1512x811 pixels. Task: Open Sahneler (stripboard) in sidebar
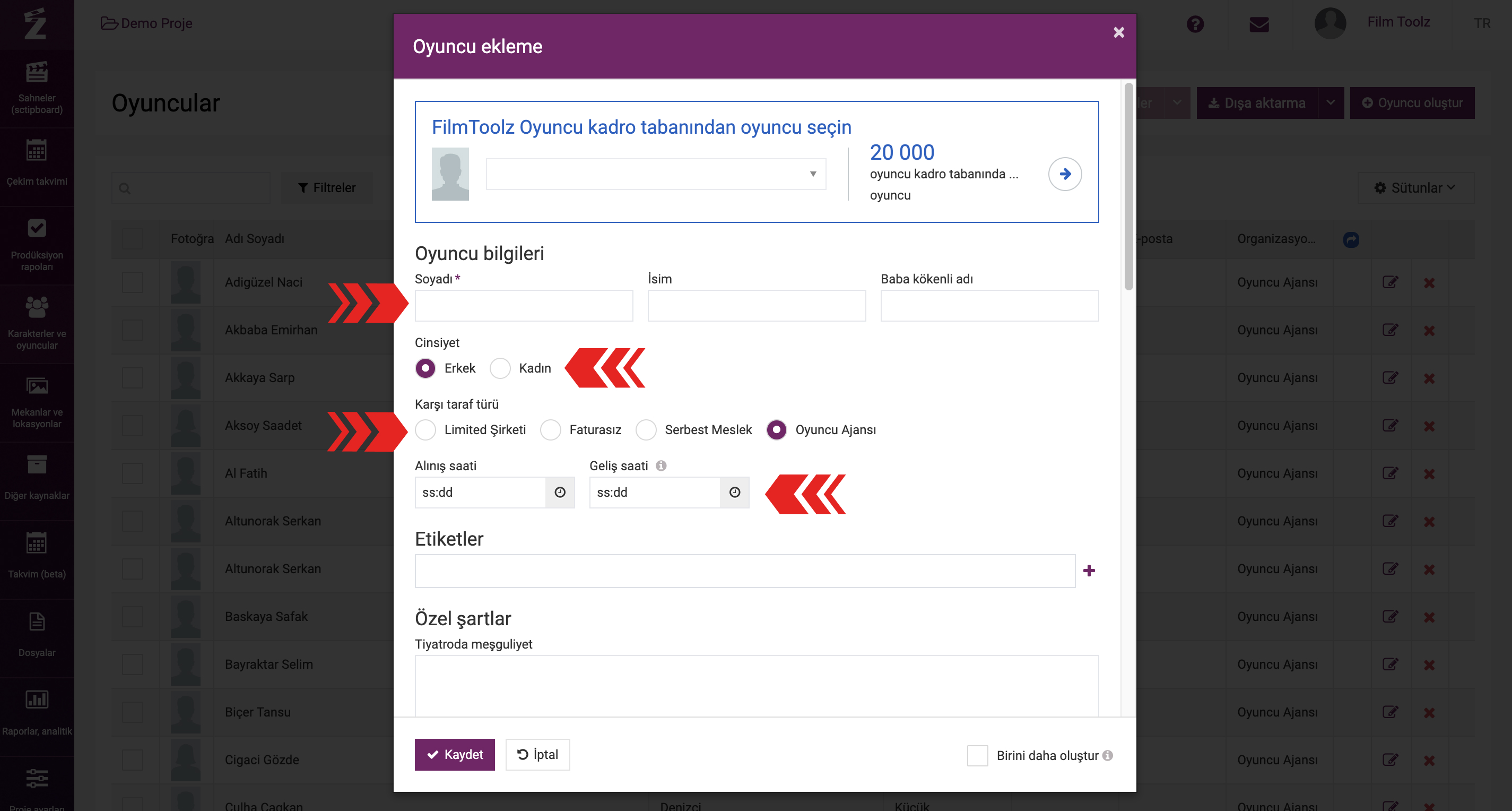point(37,89)
